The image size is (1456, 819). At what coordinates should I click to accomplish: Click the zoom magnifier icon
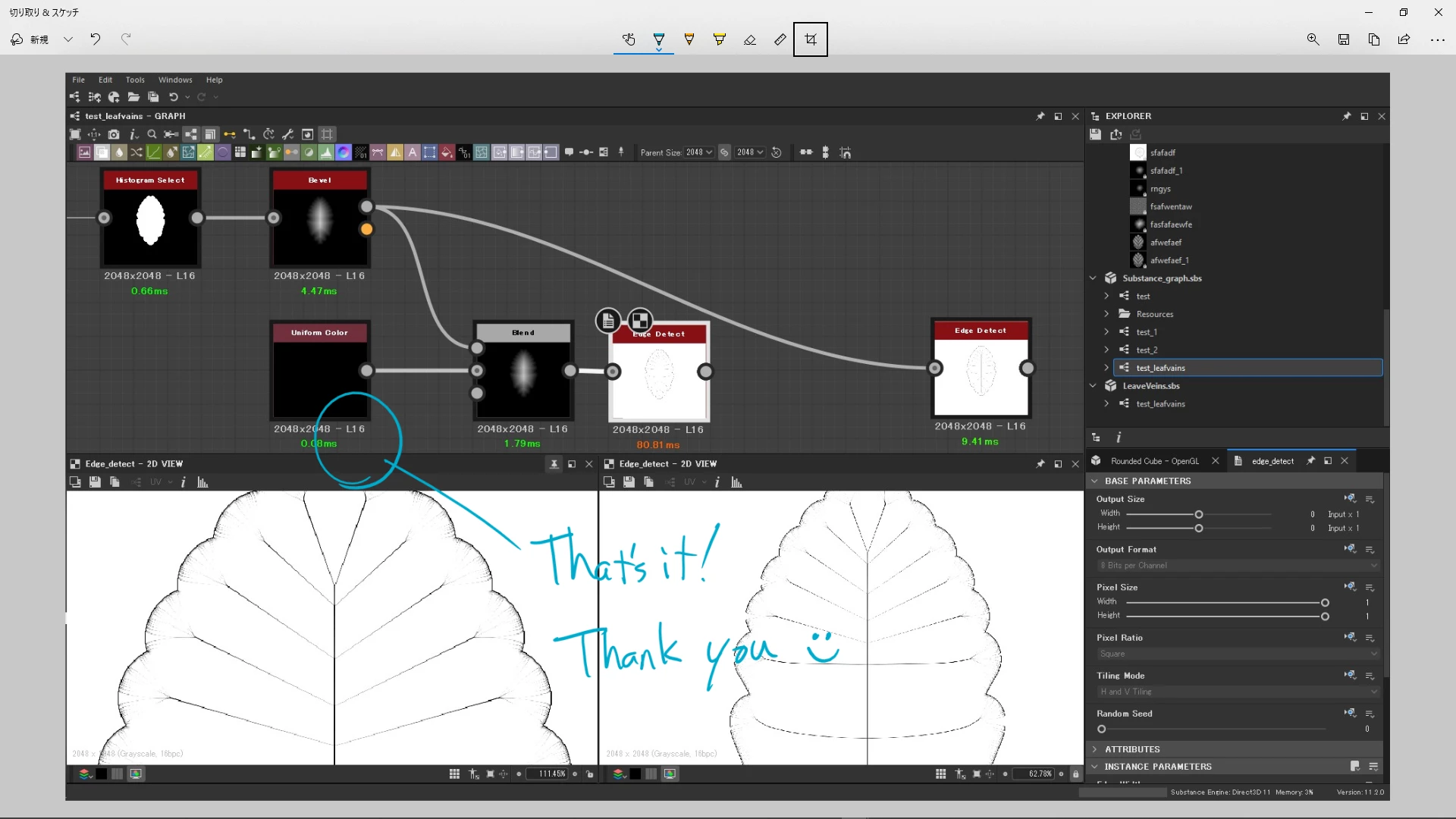1313,39
